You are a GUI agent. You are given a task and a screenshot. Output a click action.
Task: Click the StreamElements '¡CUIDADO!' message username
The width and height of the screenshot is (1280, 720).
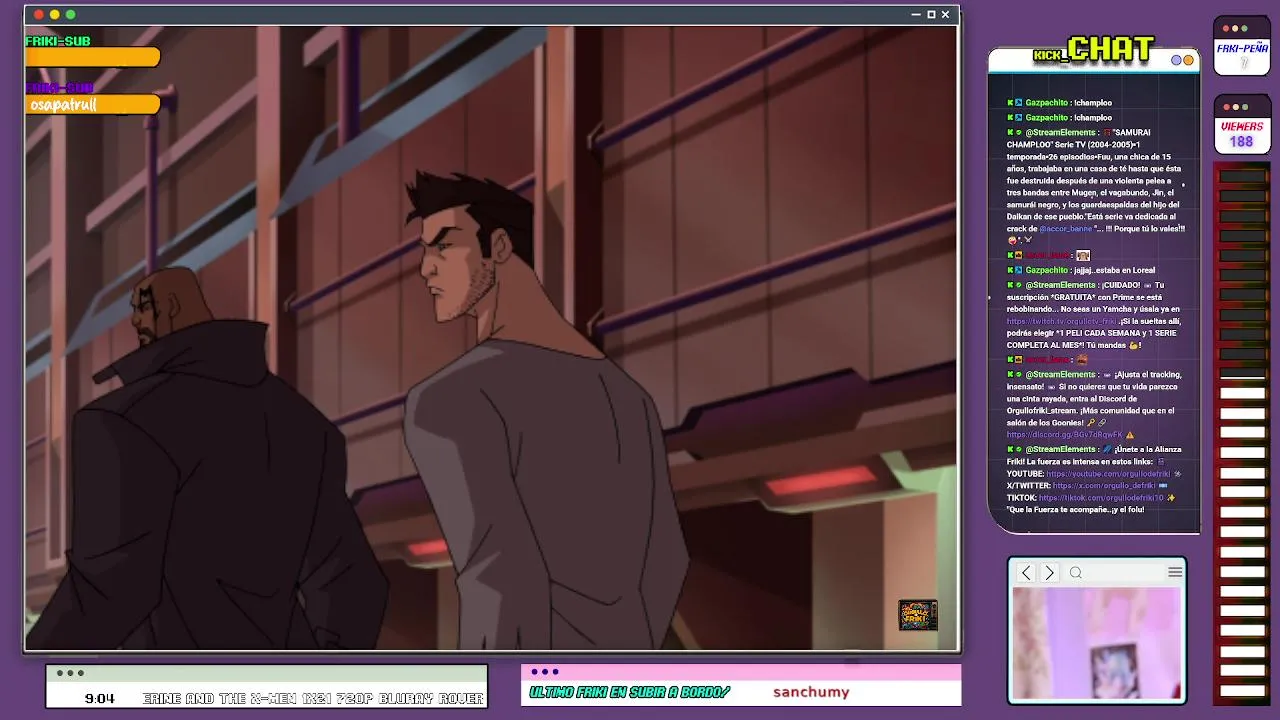1060,285
